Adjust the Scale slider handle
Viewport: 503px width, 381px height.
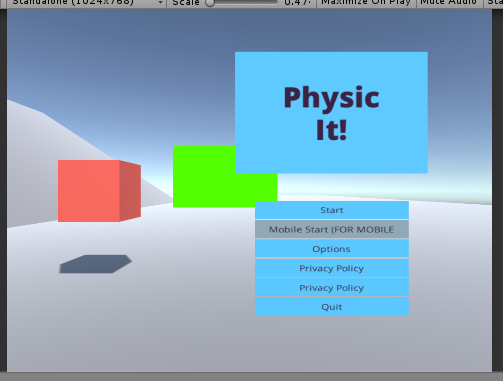tap(210, 3)
